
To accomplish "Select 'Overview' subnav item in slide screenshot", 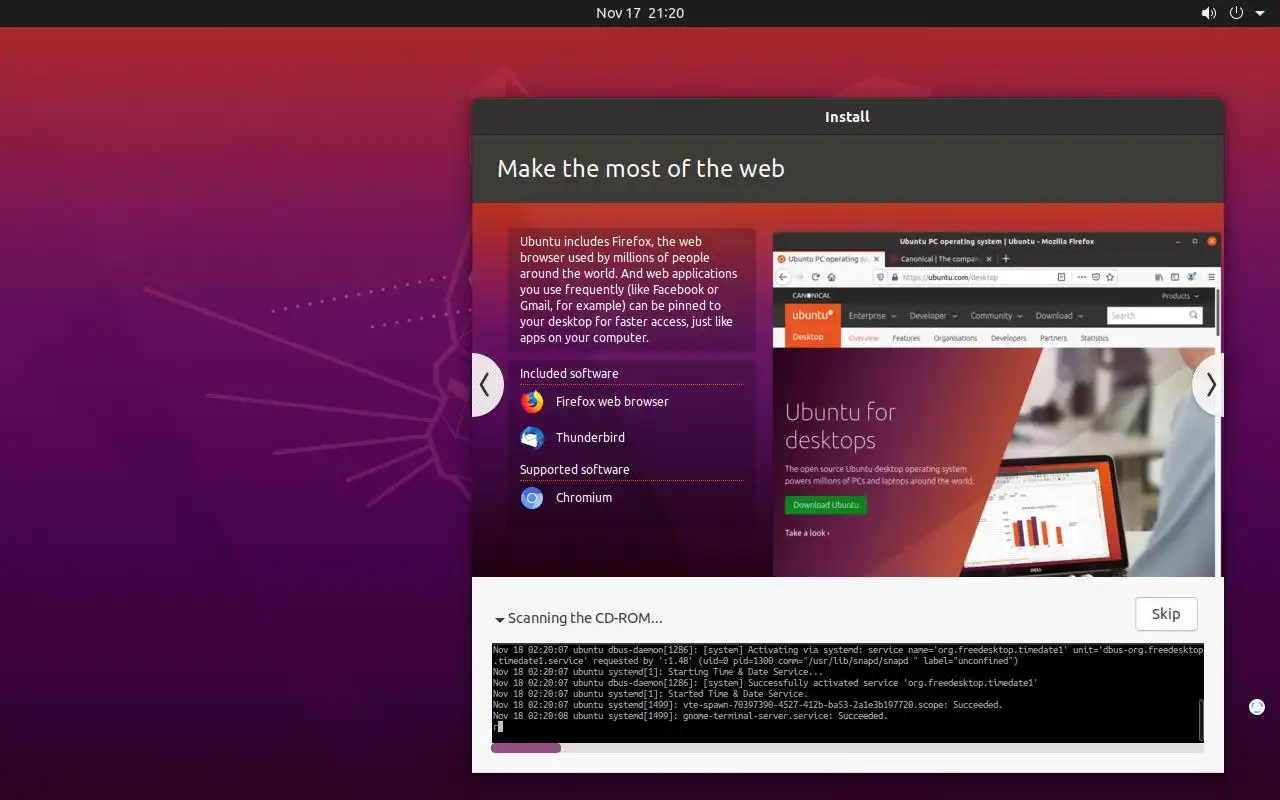I will (863, 338).
